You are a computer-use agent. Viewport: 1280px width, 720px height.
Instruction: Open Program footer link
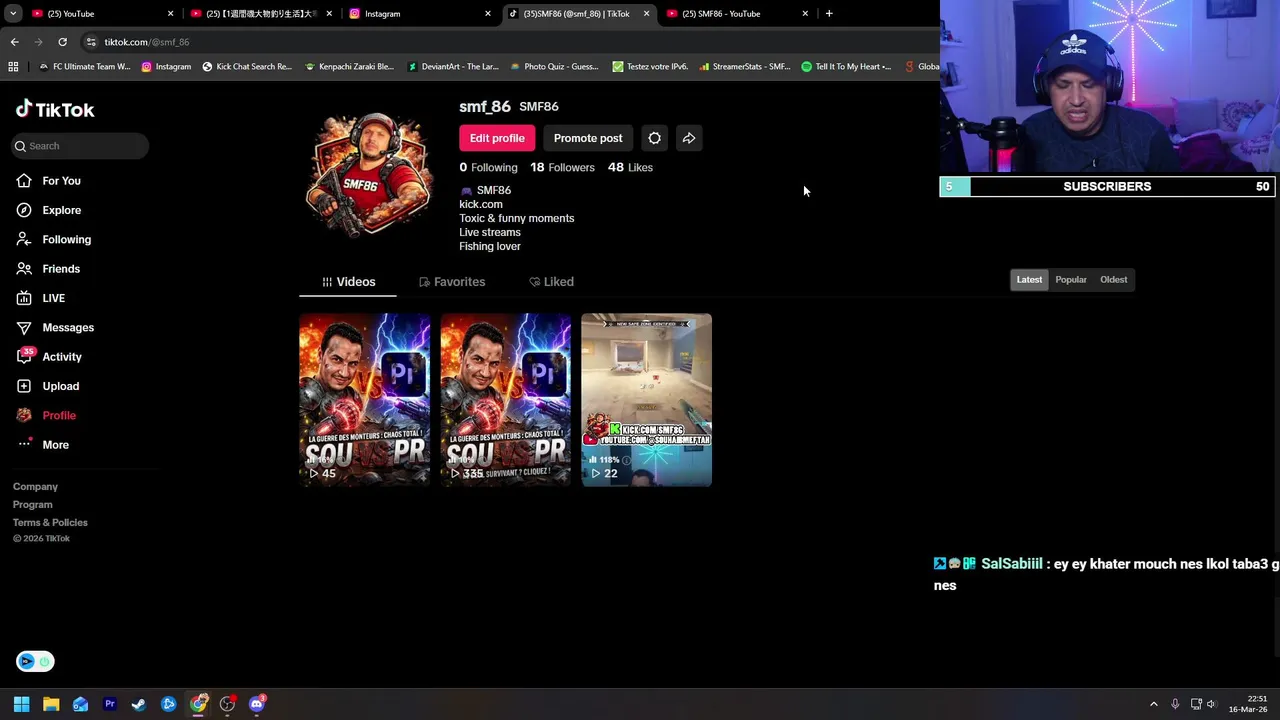pos(32,505)
